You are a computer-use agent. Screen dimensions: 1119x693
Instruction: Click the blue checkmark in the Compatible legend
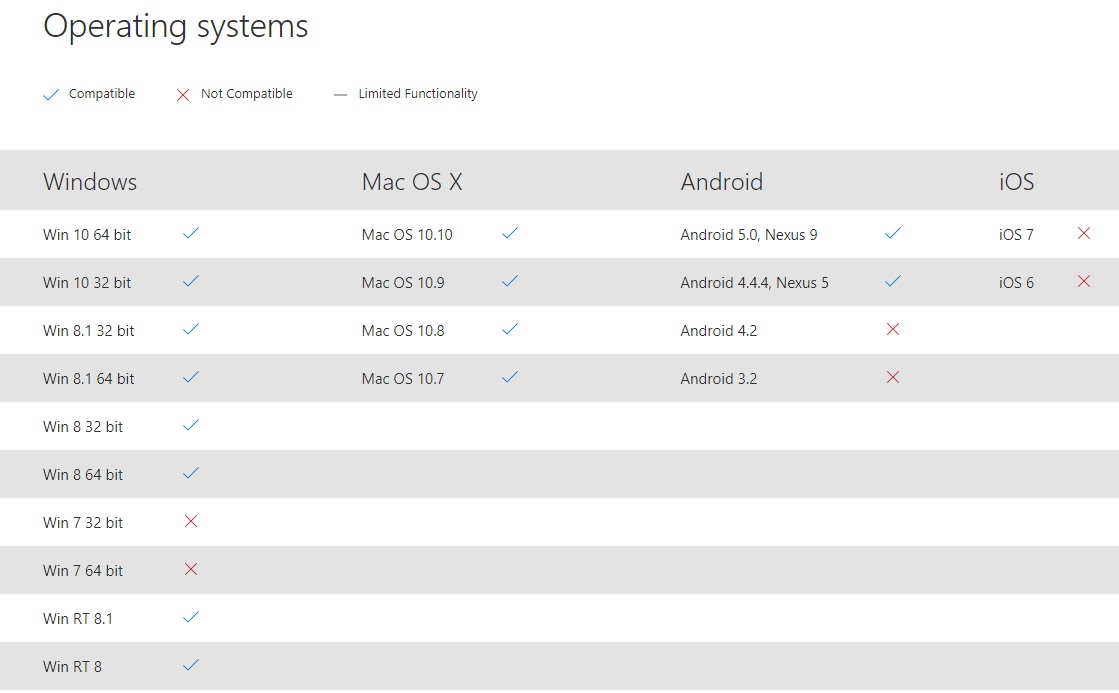(51, 95)
